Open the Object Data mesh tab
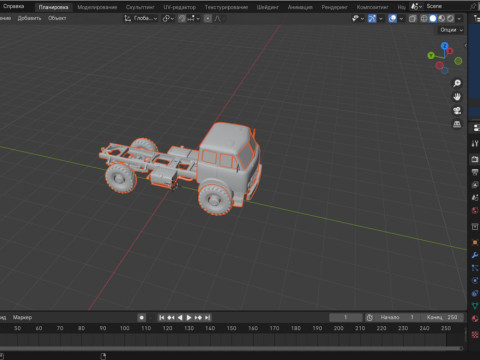Viewport: 480px width, 360px height. [x=475, y=306]
